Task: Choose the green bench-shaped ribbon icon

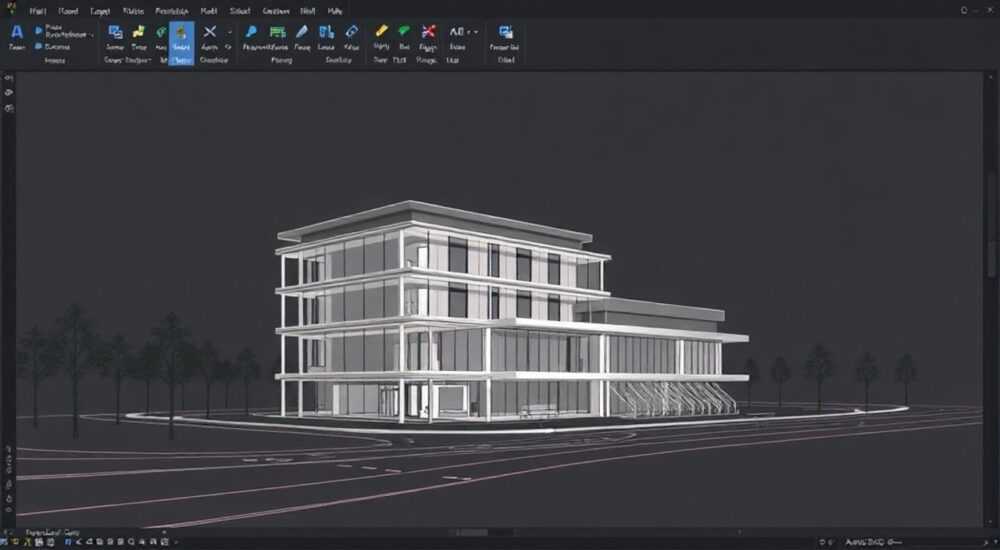Action: tap(277, 31)
